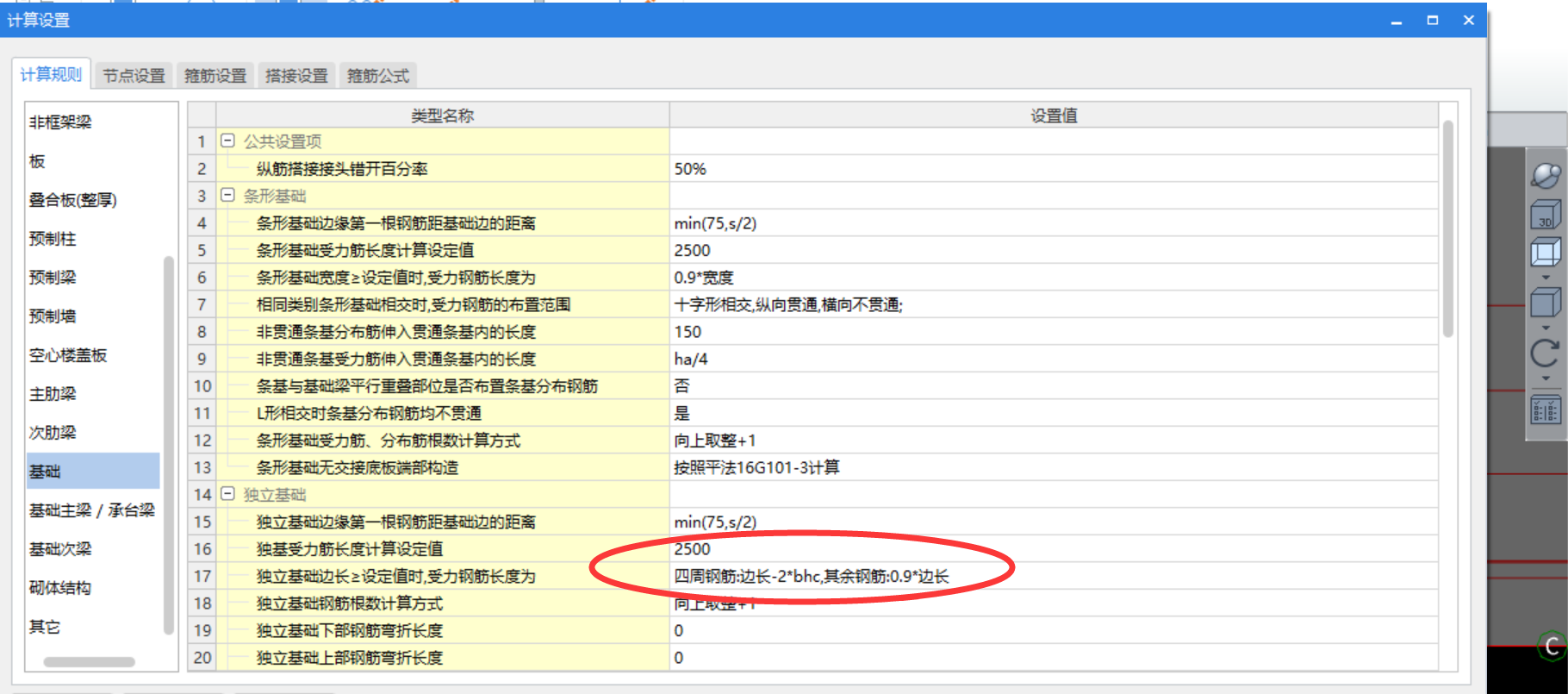Select 空心楼盖板 in the component list
Image resolution: width=1568 pixels, height=694 pixels.
tap(68, 355)
